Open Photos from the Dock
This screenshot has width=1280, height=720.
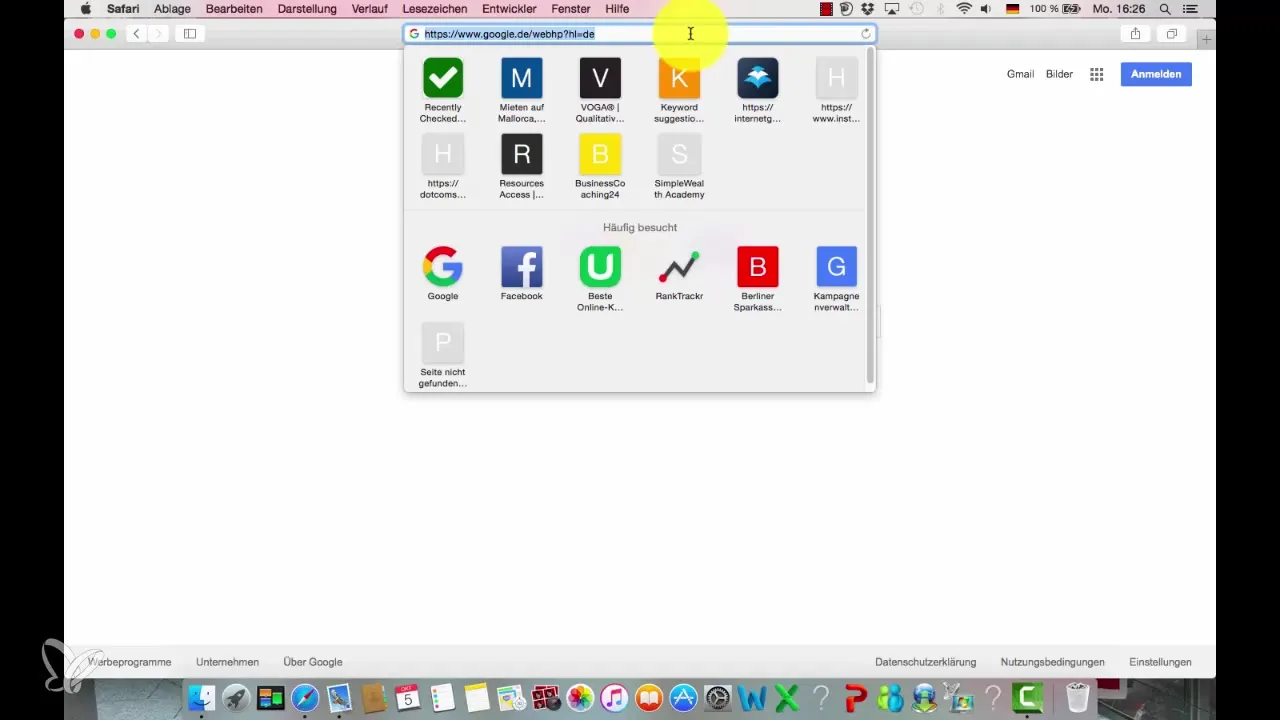(x=579, y=697)
